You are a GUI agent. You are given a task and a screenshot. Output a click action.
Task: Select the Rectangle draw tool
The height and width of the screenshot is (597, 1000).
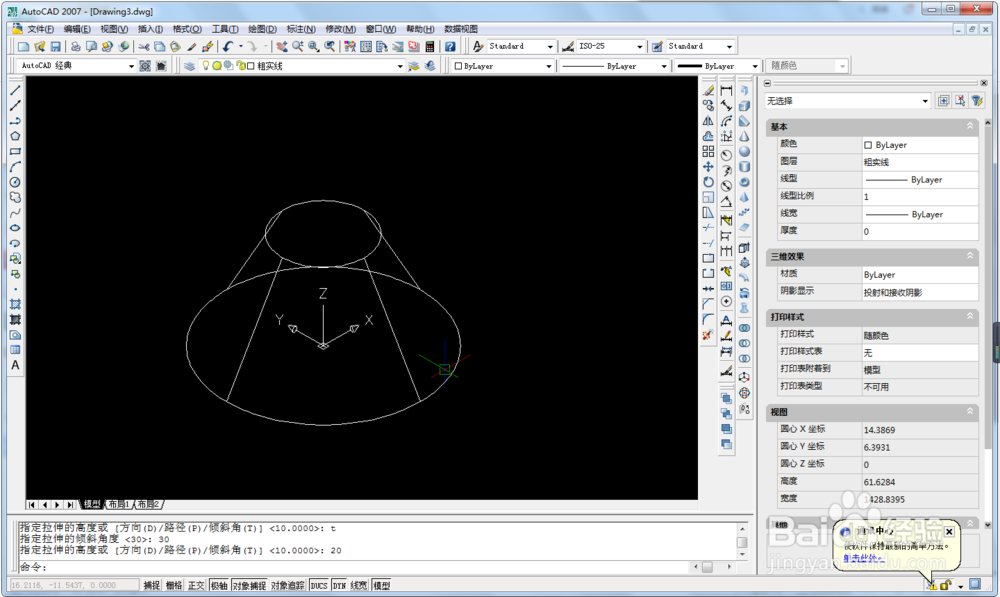[x=15, y=152]
